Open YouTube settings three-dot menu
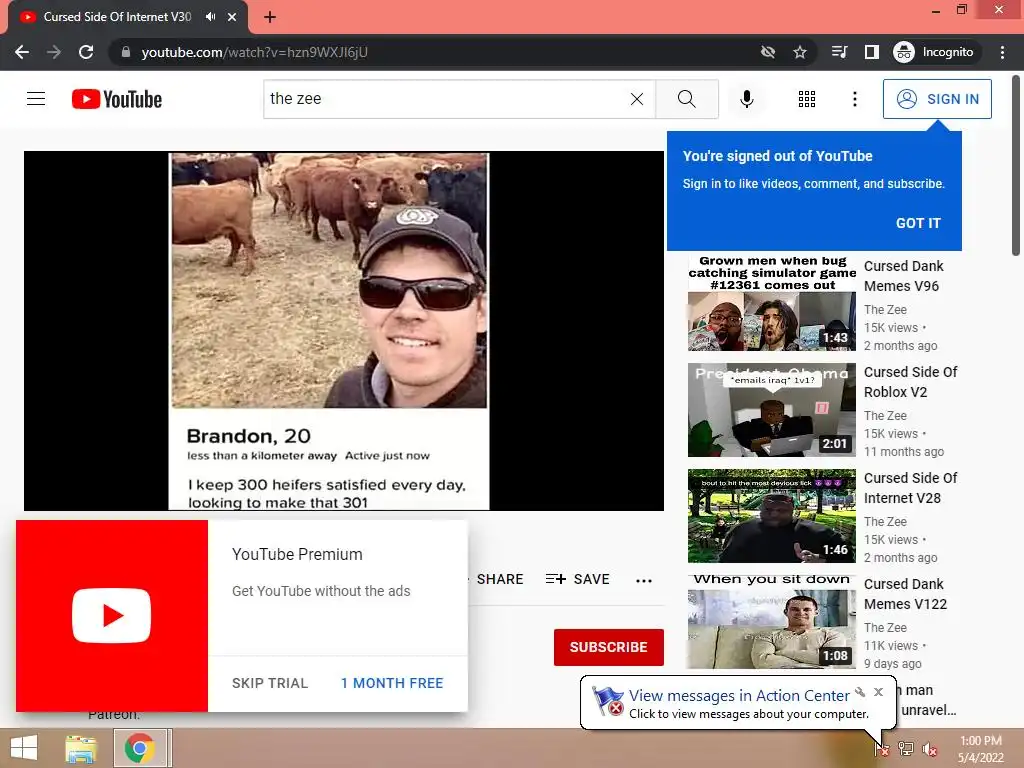The image size is (1024, 768). point(854,99)
